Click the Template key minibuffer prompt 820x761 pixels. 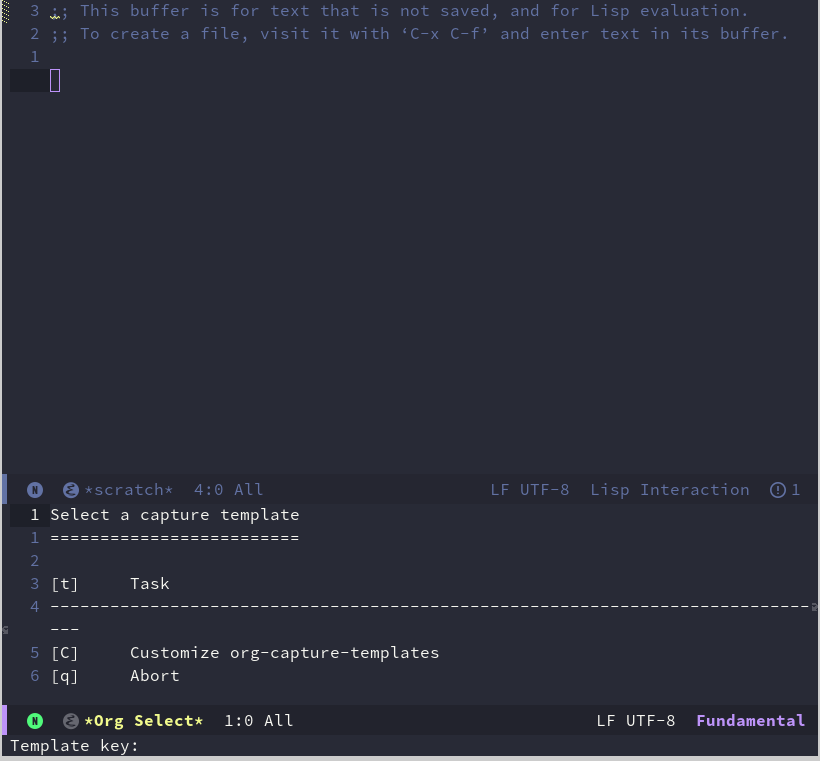tap(75, 746)
